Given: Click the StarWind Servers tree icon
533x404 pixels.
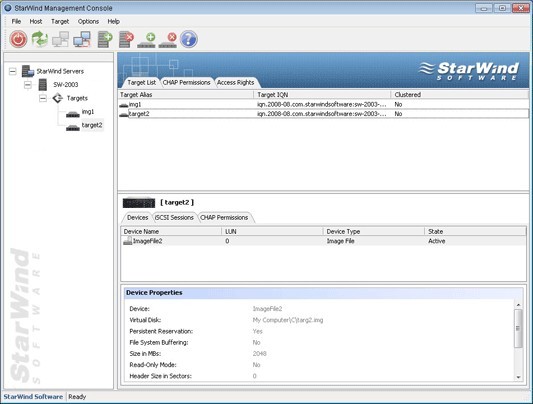Looking at the screenshot, I should pos(28,71).
